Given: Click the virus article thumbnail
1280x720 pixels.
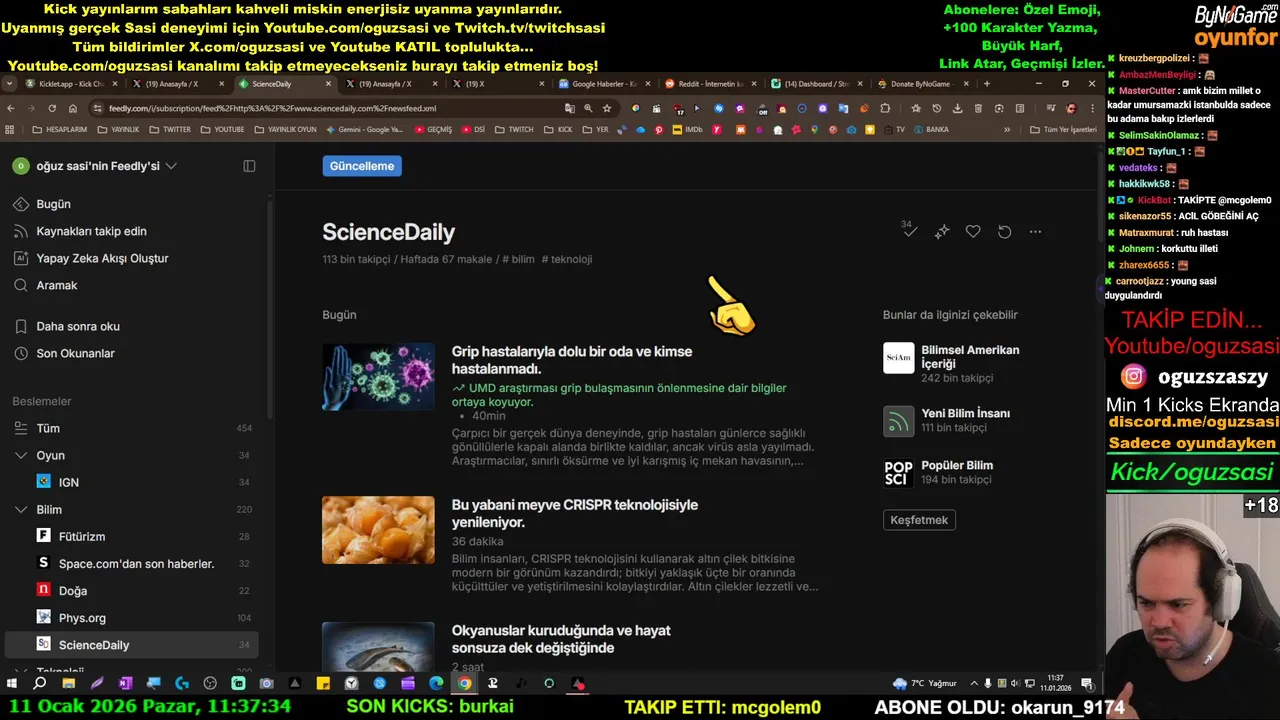Looking at the screenshot, I should tap(378, 377).
